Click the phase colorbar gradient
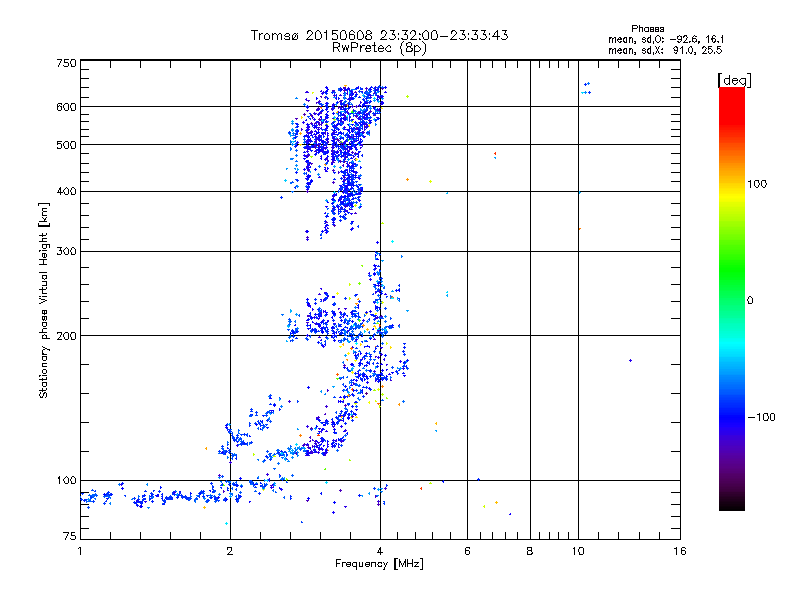 (732, 298)
